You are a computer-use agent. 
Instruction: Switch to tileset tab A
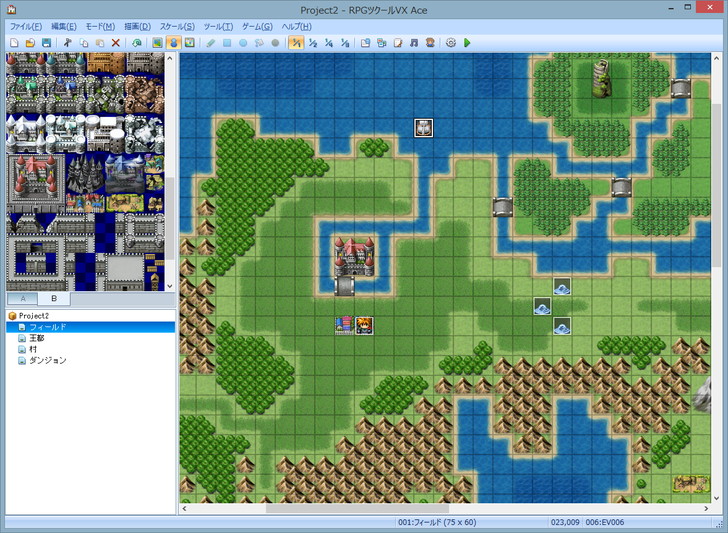(23, 299)
